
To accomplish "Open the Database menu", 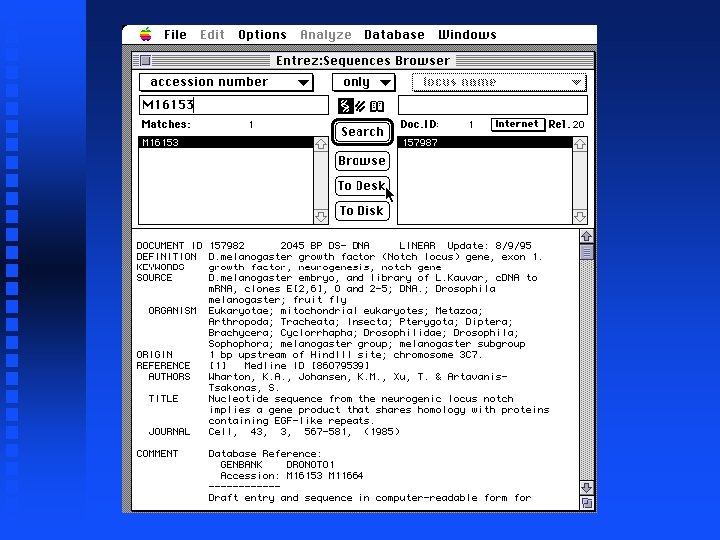I will [x=394, y=35].
